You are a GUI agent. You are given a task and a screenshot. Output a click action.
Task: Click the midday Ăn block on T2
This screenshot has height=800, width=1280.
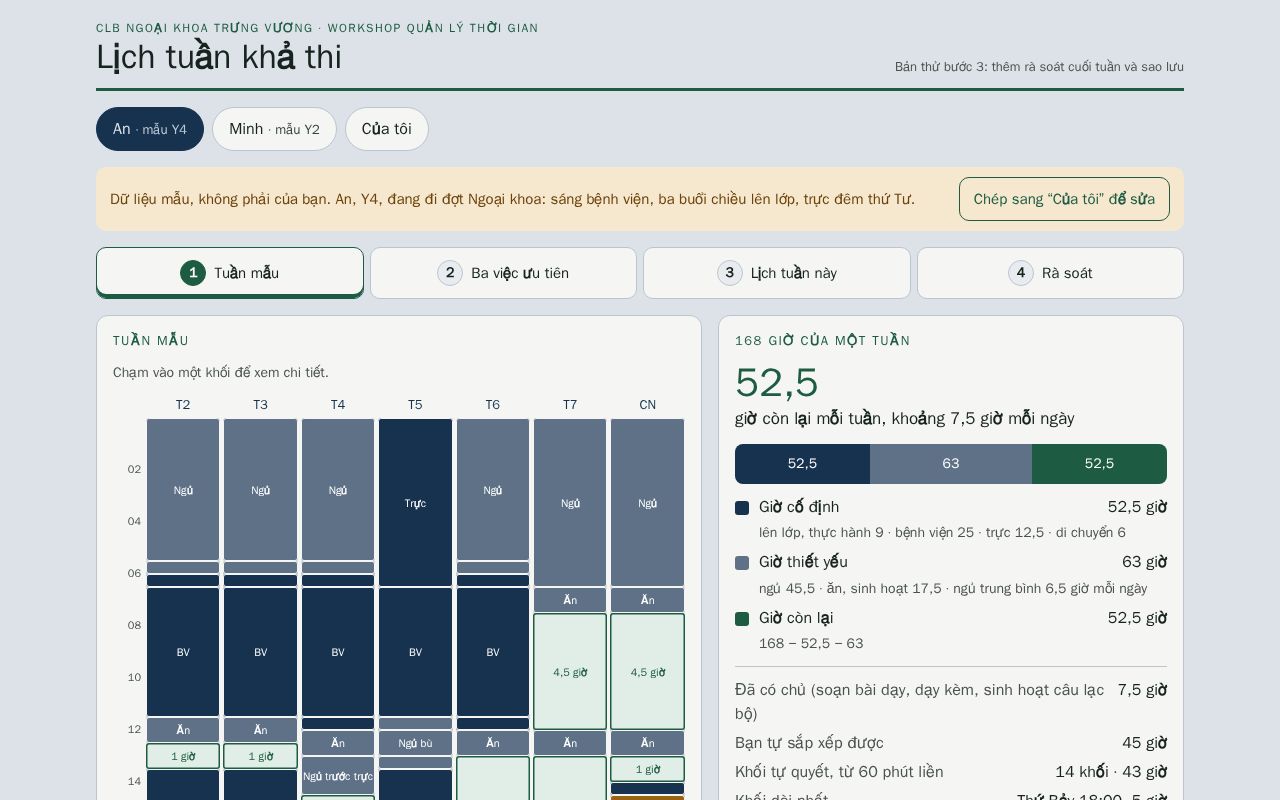point(183,730)
